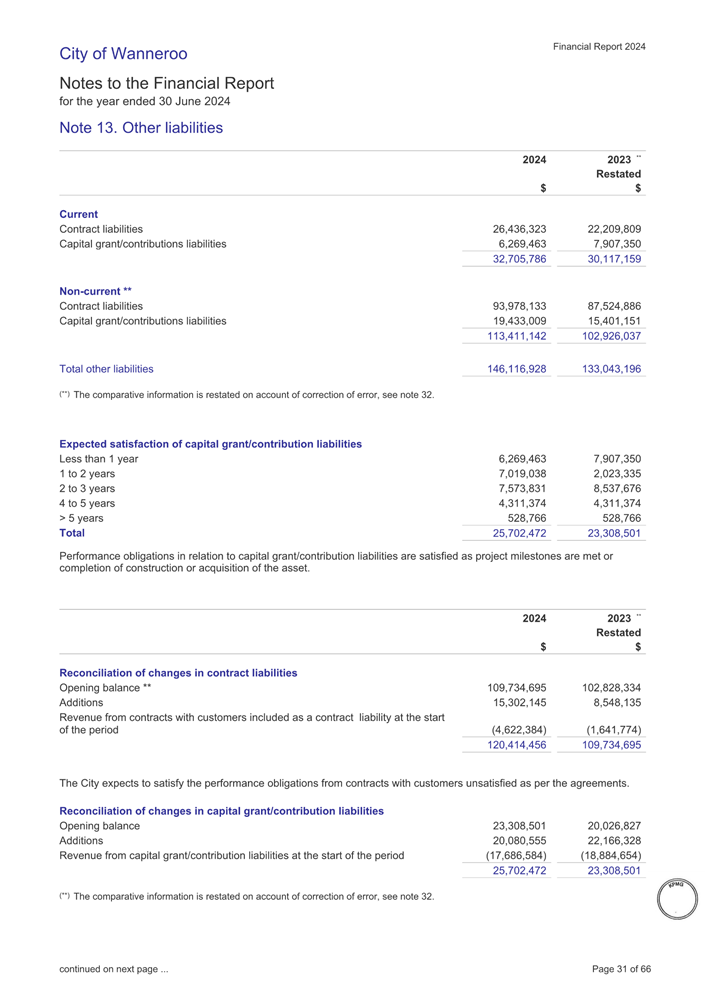
Task: Click the Non-current section heading
Action: [96, 292]
